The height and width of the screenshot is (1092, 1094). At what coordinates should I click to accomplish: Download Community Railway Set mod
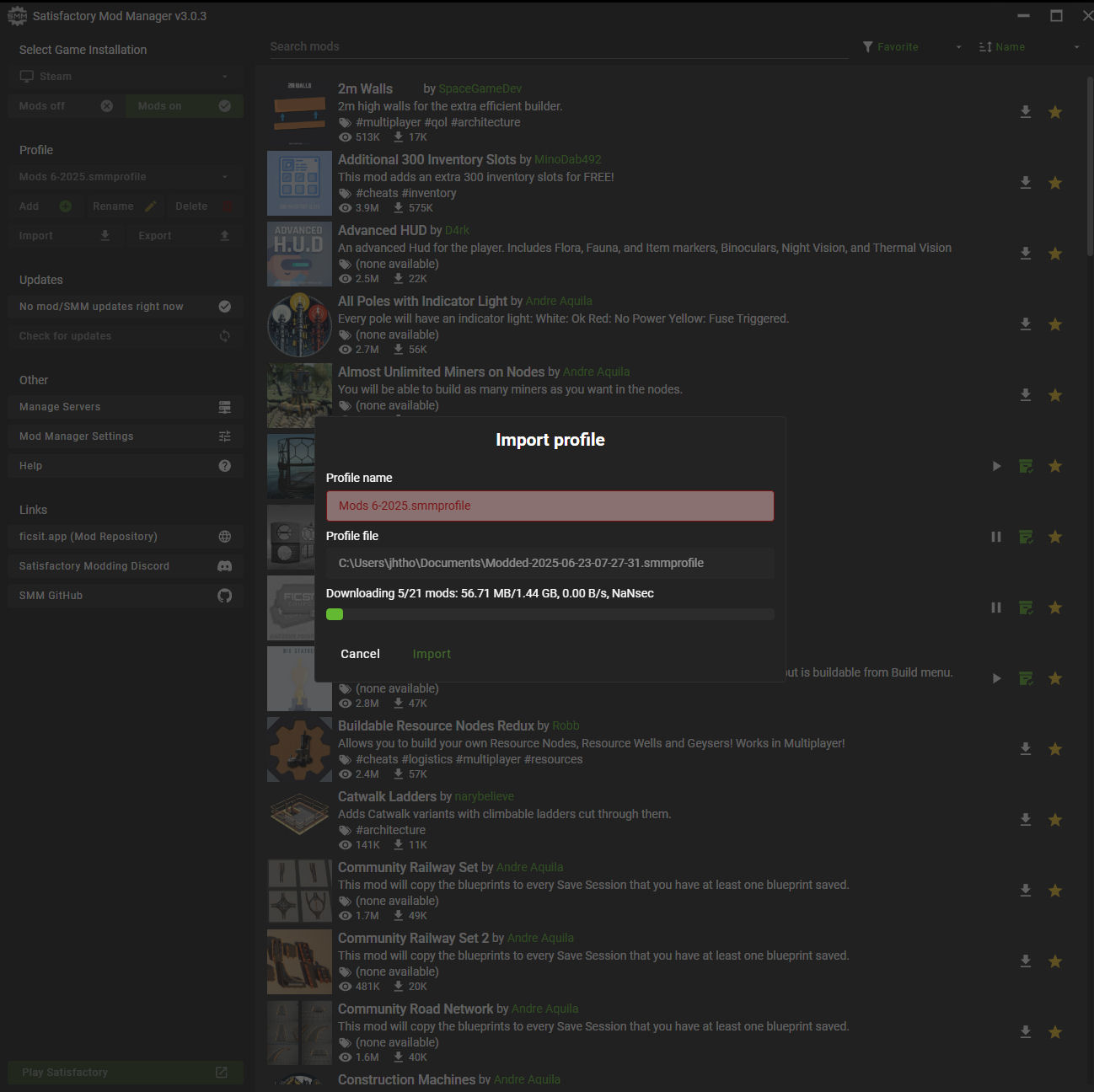tap(1026, 891)
